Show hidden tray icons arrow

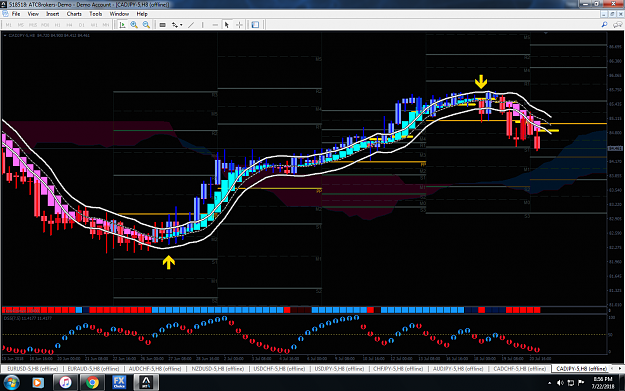tap(549, 383)
